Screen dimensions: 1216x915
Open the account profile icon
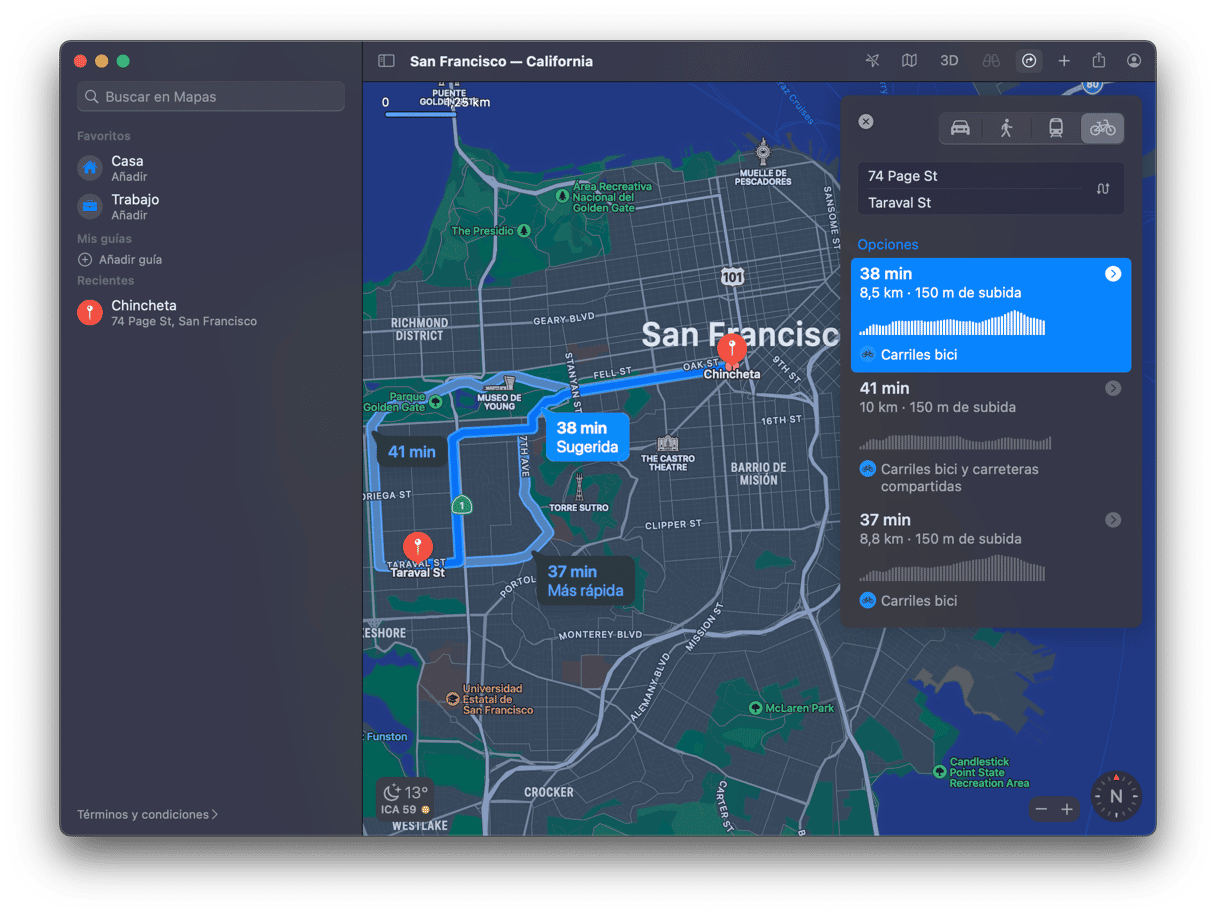tap(1134, 61)
